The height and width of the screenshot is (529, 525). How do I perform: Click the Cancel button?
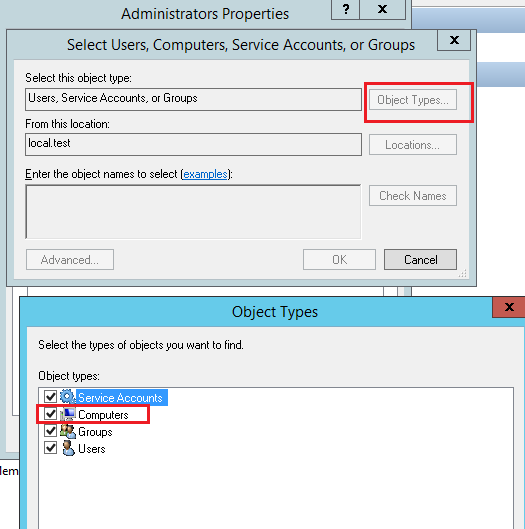[x=420, y=260]
